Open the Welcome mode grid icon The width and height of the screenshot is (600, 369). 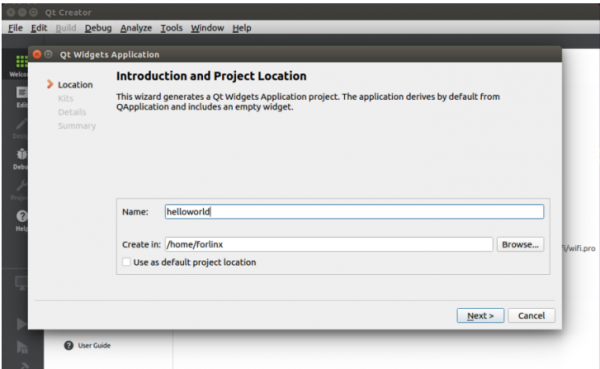(21, 62)
